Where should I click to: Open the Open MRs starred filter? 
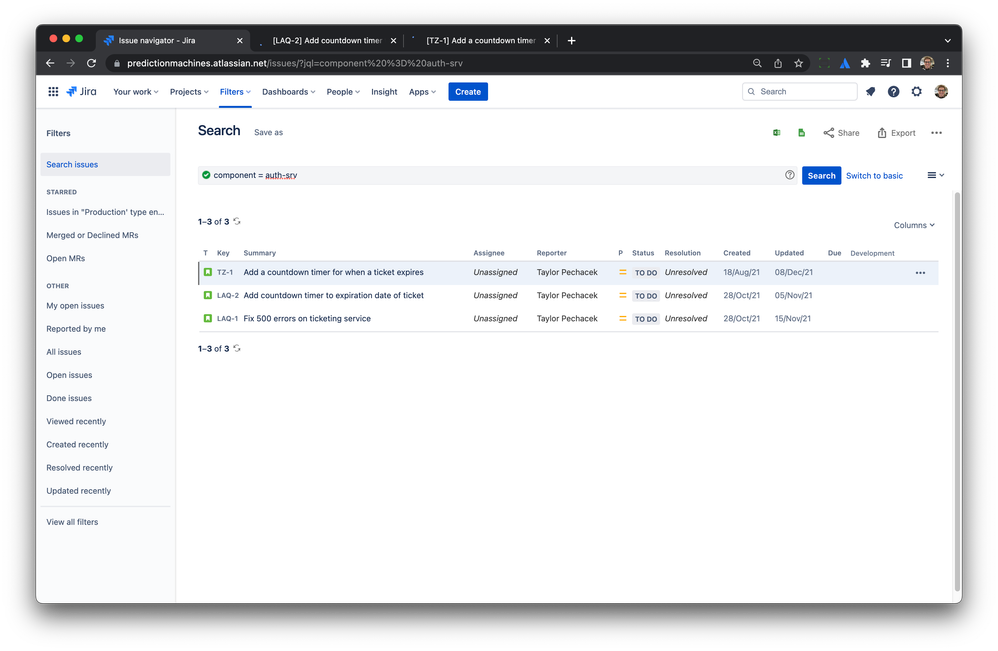(x=66, y=258)
